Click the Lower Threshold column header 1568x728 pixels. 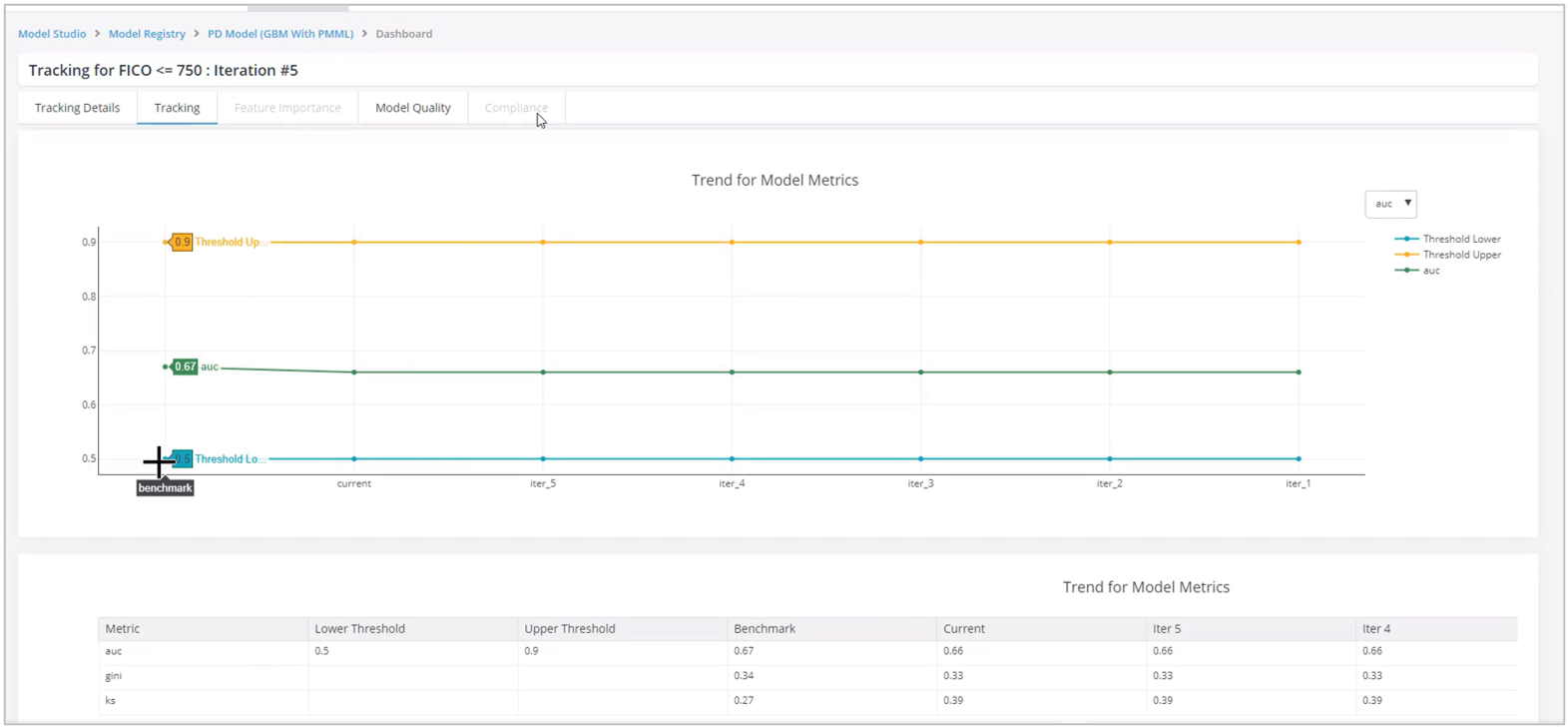coord(359,629)
